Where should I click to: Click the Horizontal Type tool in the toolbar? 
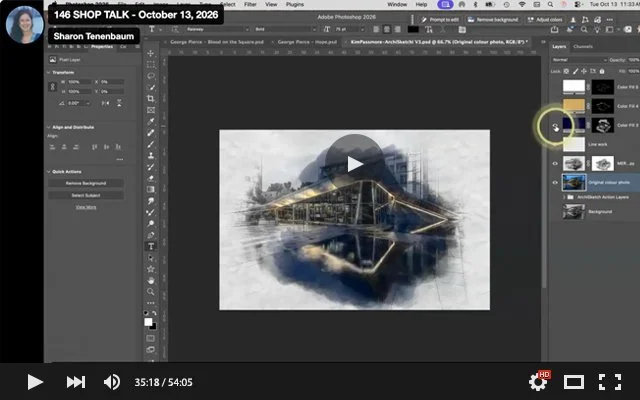click(151, 247)
